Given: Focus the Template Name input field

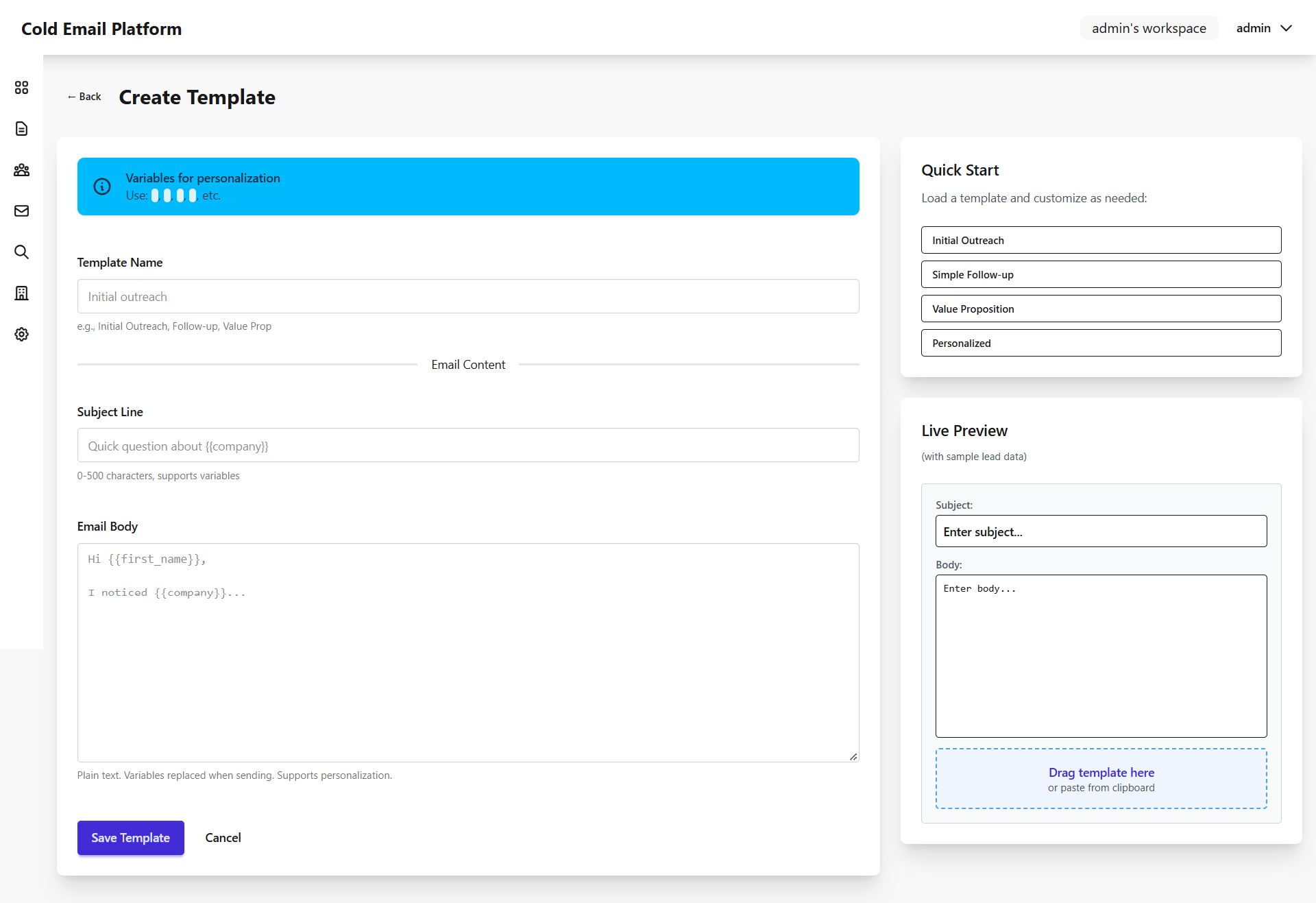Looking at the screenshot, I should tap(468, 296).
